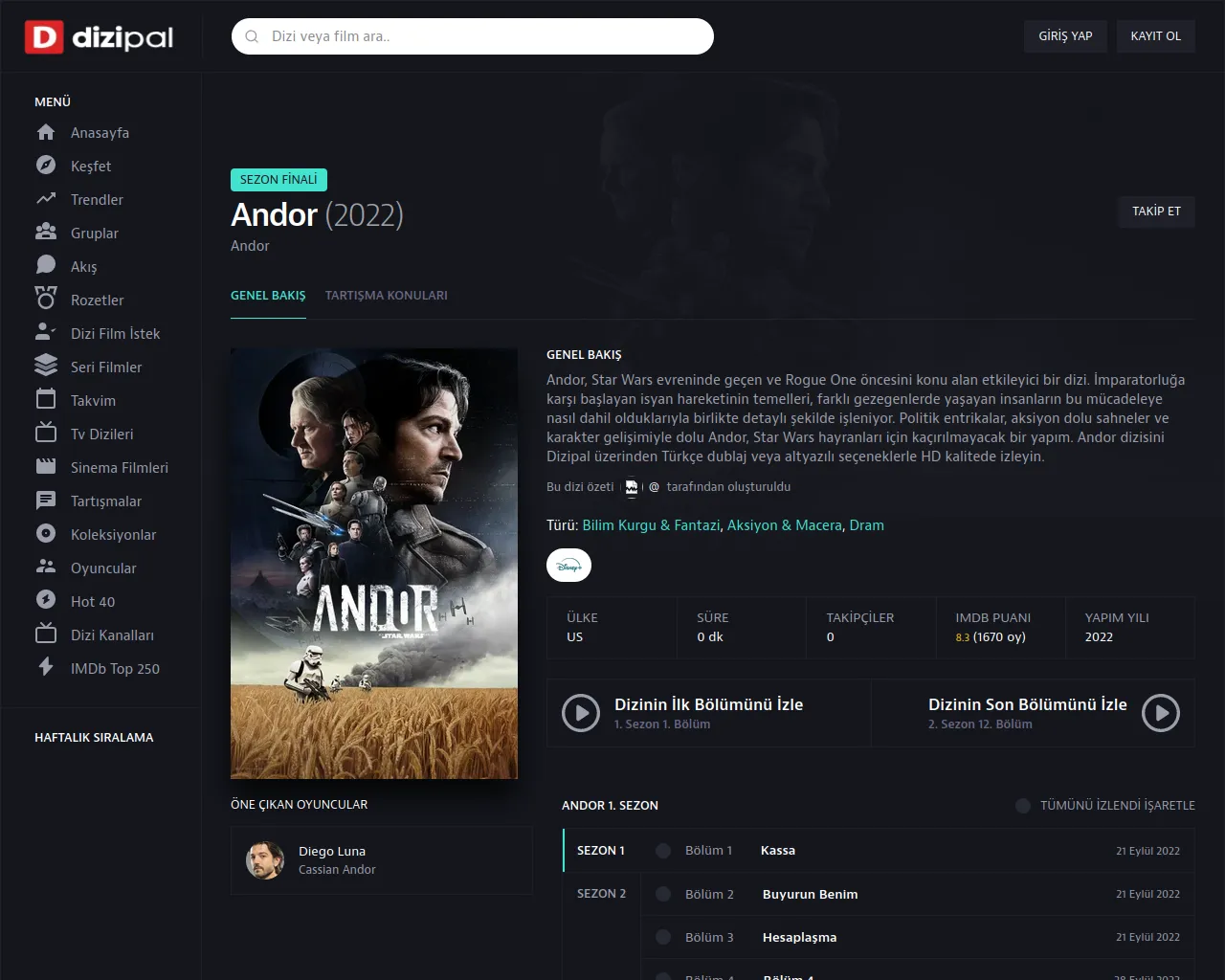
Task: Click the IMDb Top 250 lightning icon
Action: click(x=46, y=667)
